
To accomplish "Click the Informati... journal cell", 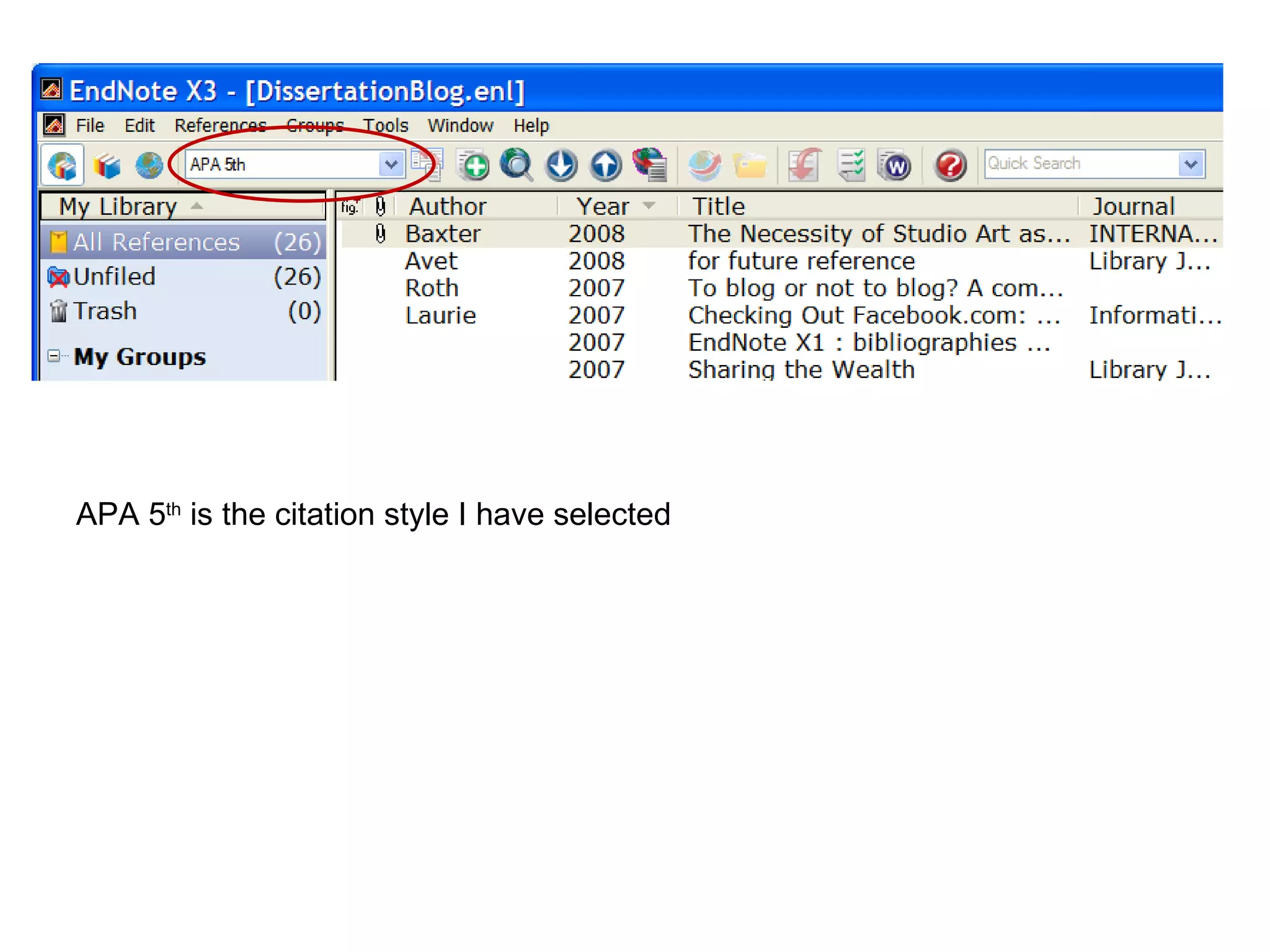I will click(x=1155, y=315).
